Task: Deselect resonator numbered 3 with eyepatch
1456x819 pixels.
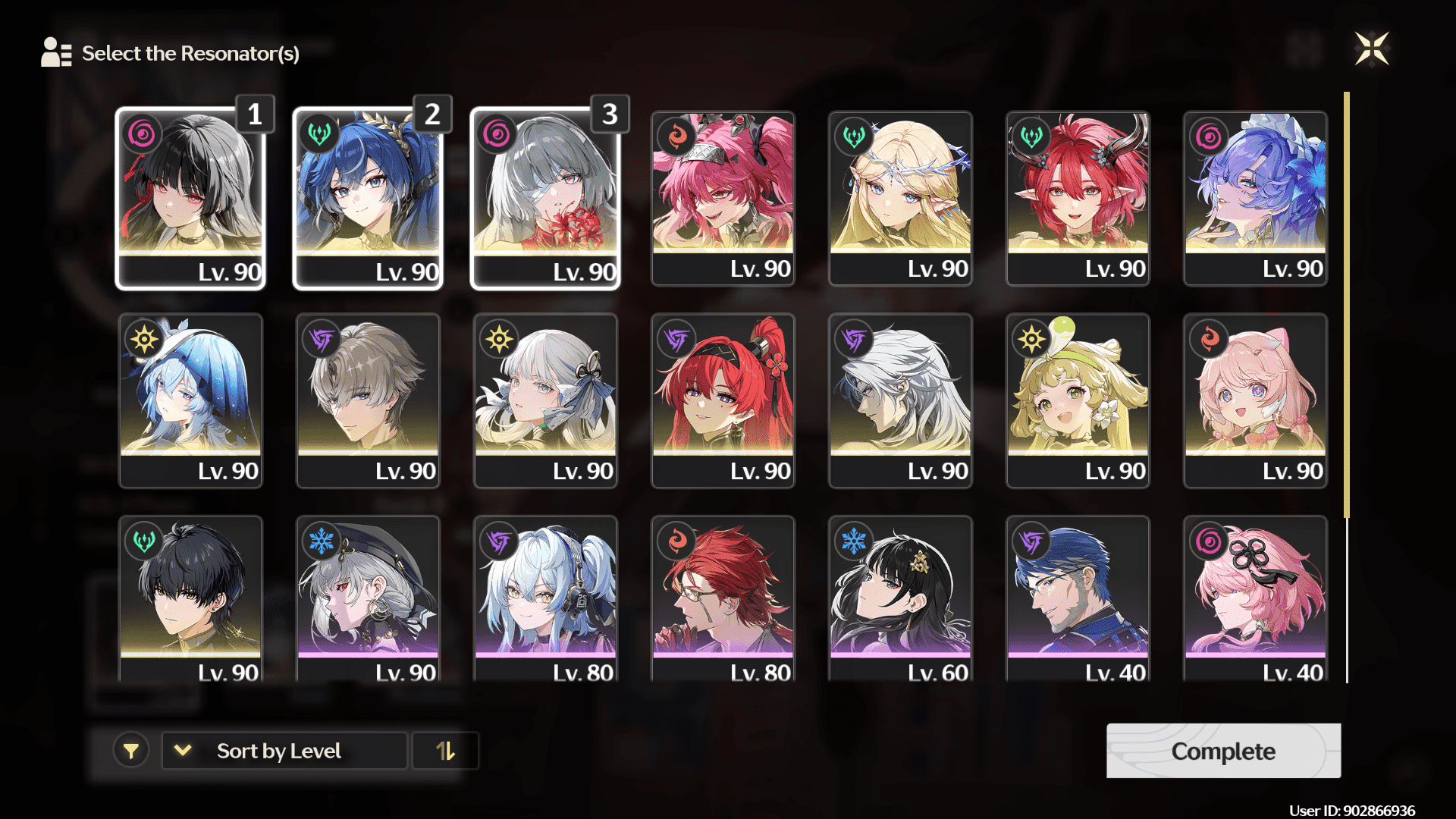Action: pyautogui.click(x=545, y=199)
